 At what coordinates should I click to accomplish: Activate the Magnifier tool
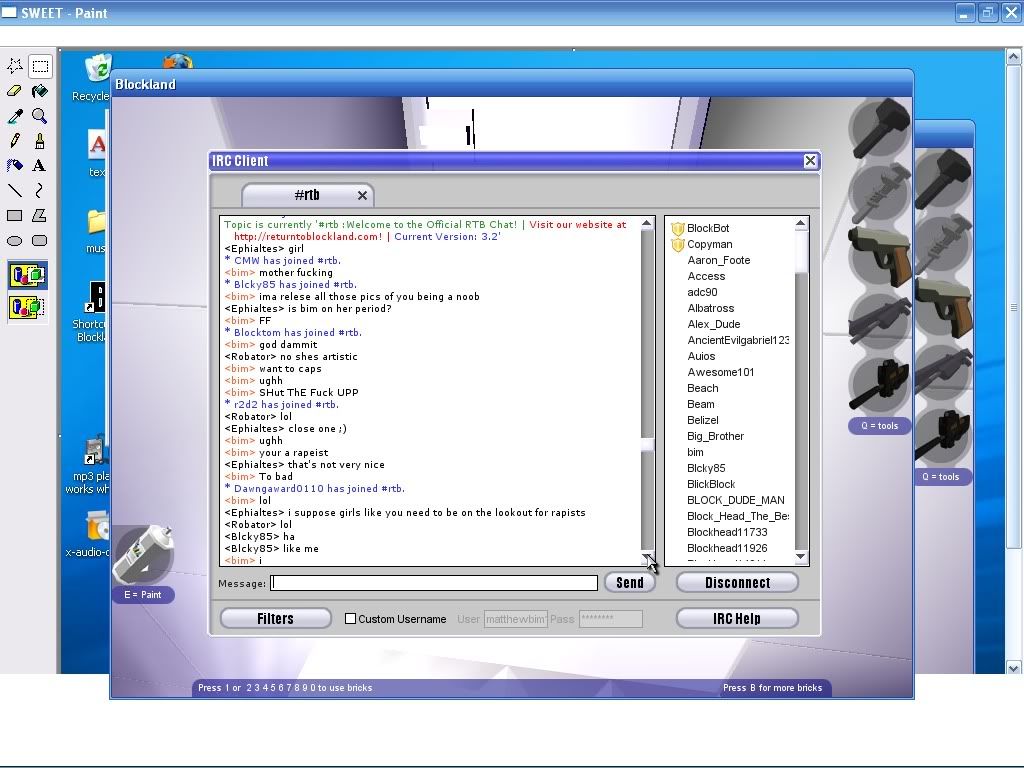[x=40, y=116]
